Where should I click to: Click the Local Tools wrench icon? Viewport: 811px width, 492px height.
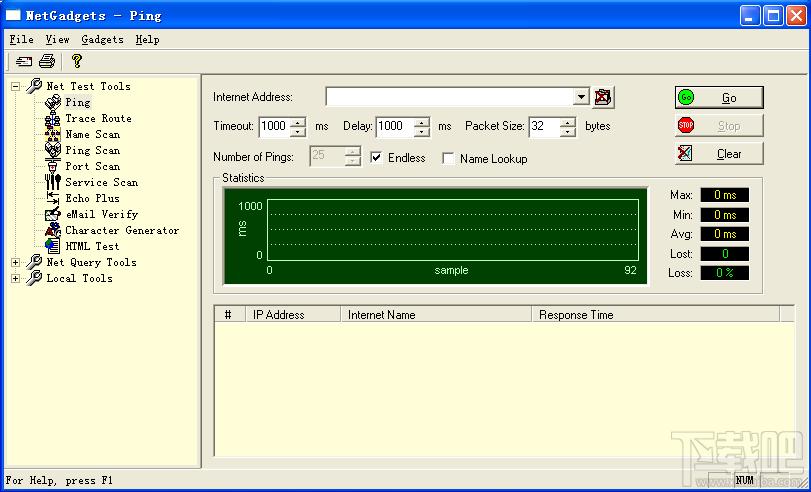coord(34,278)
